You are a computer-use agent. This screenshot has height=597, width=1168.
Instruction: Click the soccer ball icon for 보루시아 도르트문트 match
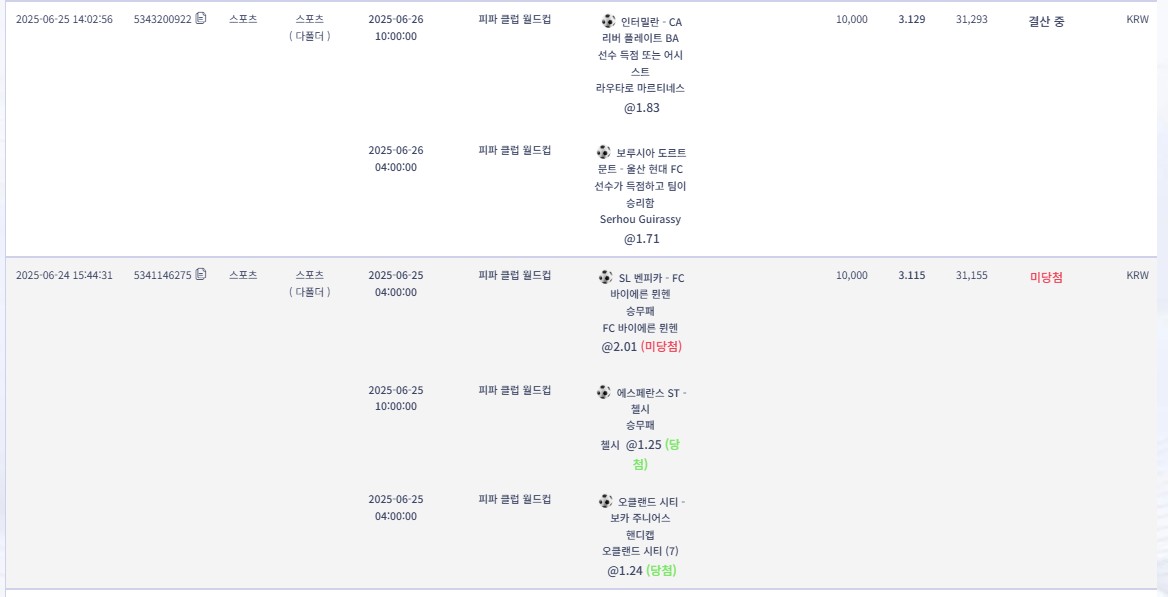(603, 152)
